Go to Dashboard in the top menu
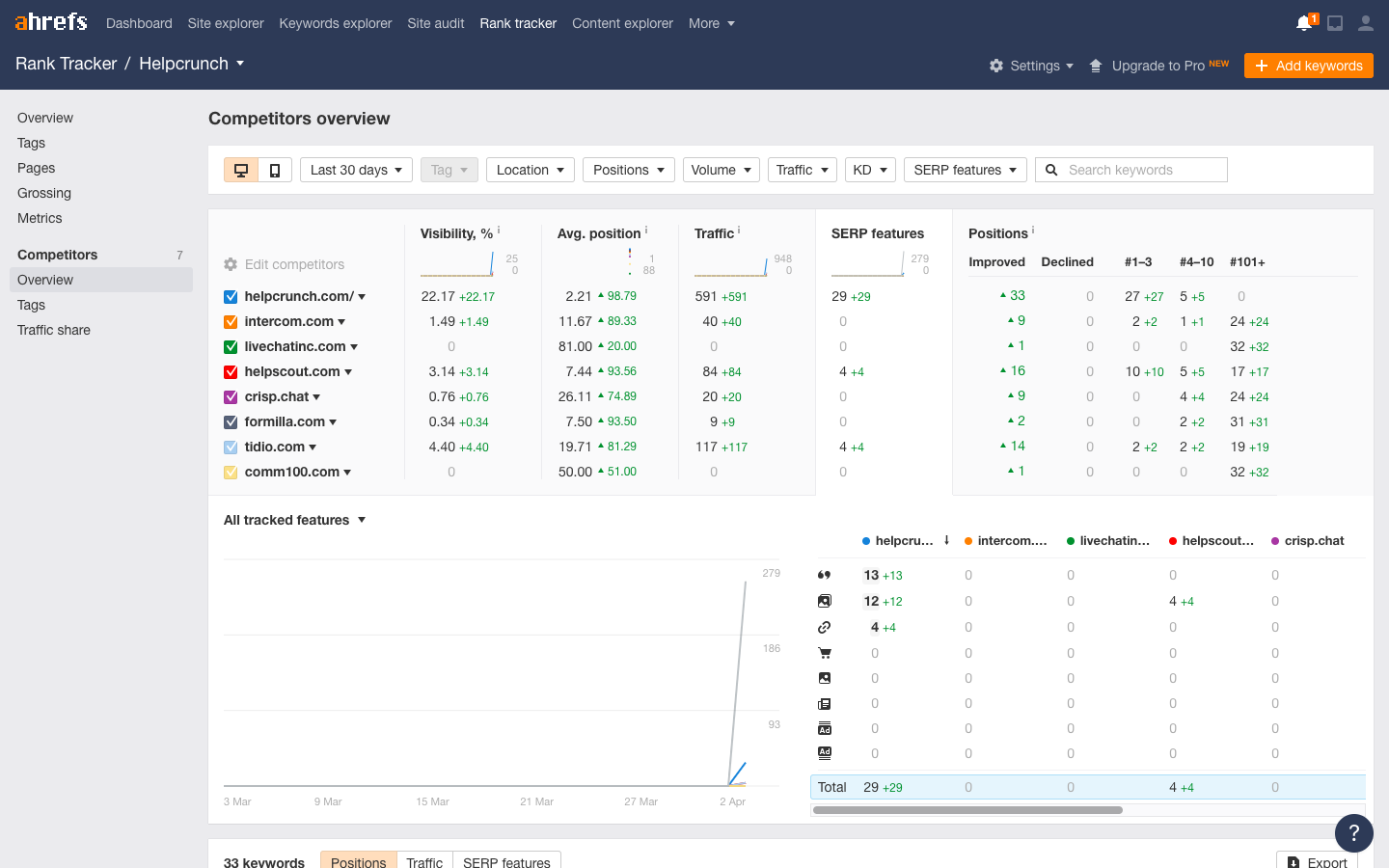This screenshot has height=868, width=1389. [x=139, y=23]
